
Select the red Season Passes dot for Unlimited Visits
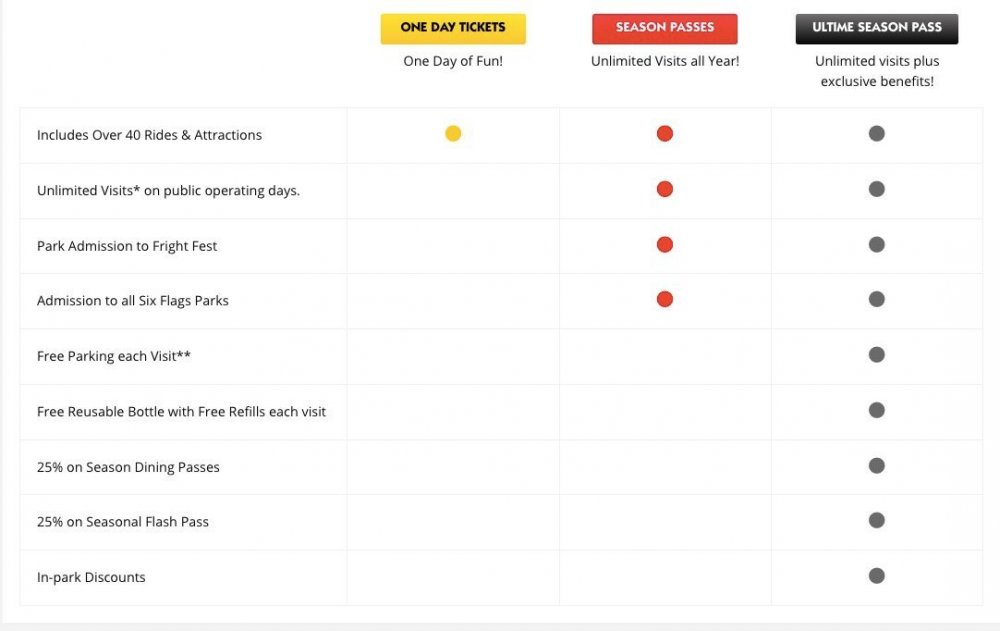[x=664, y=188]
